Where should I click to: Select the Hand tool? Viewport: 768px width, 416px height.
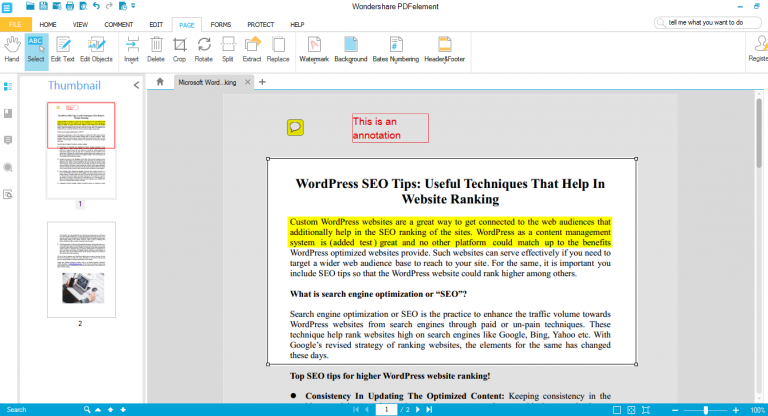12,49
